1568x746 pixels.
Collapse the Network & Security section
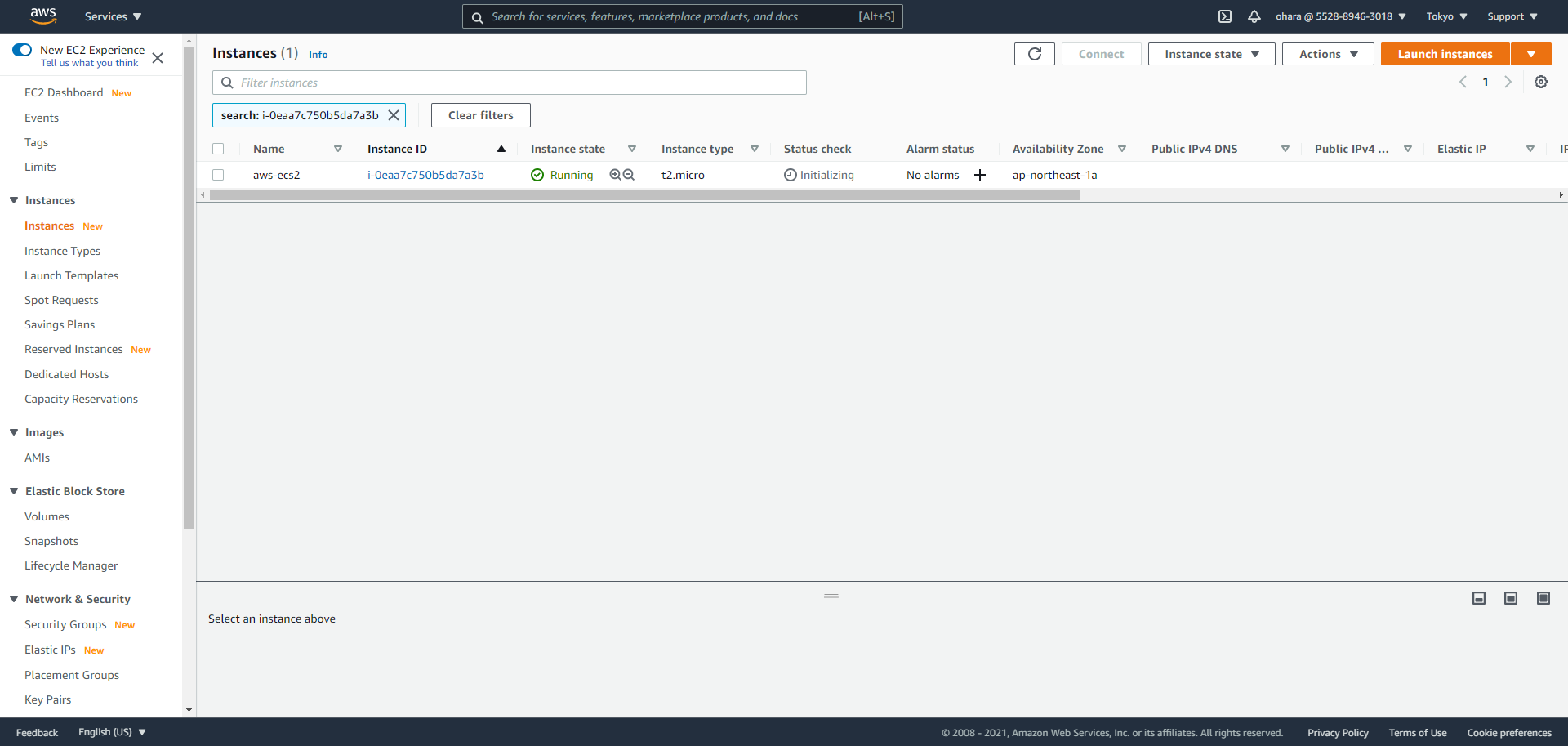pos(14,599)
